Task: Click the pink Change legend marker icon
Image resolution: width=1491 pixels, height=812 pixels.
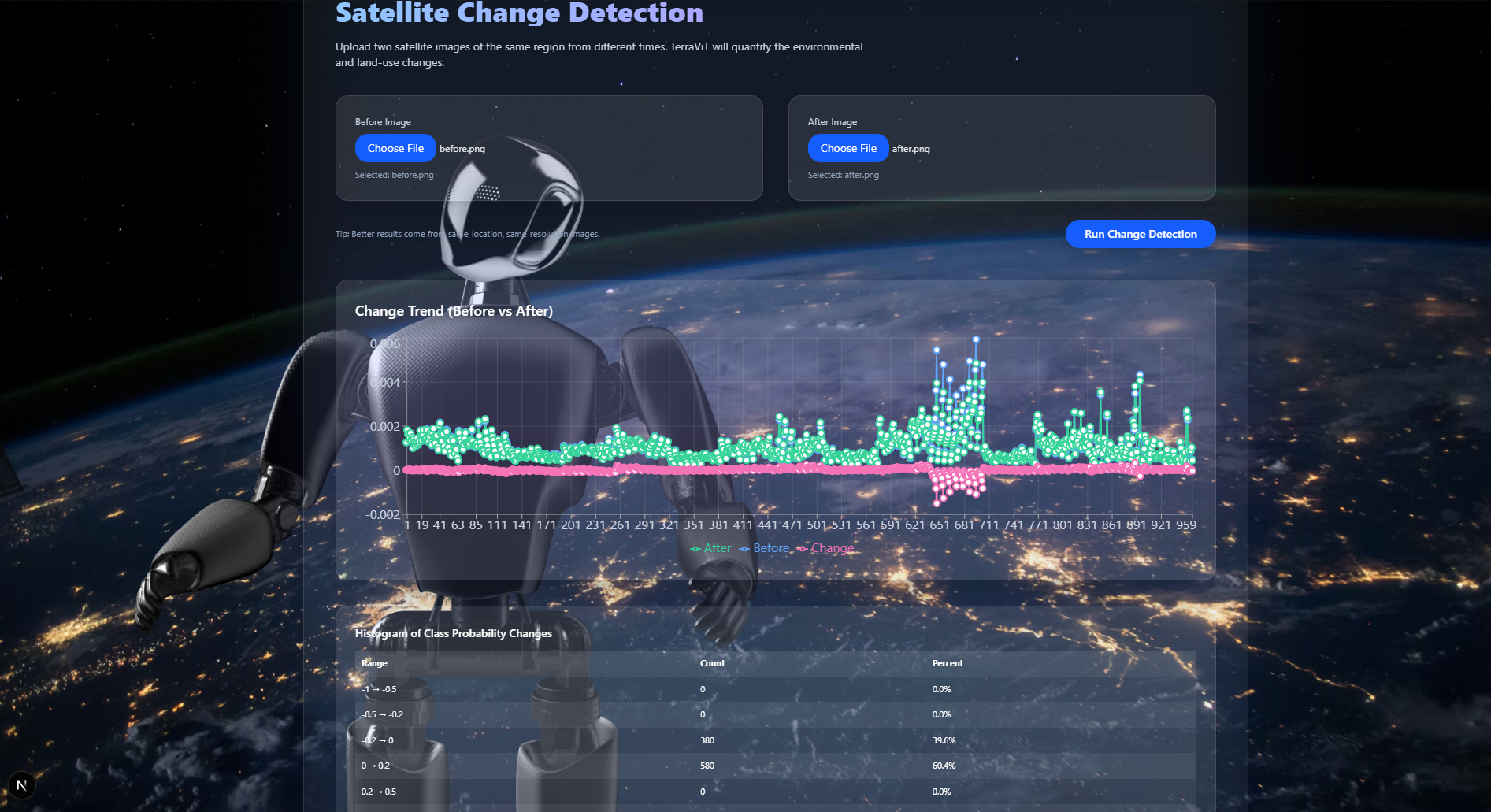Action: (802, 549)
